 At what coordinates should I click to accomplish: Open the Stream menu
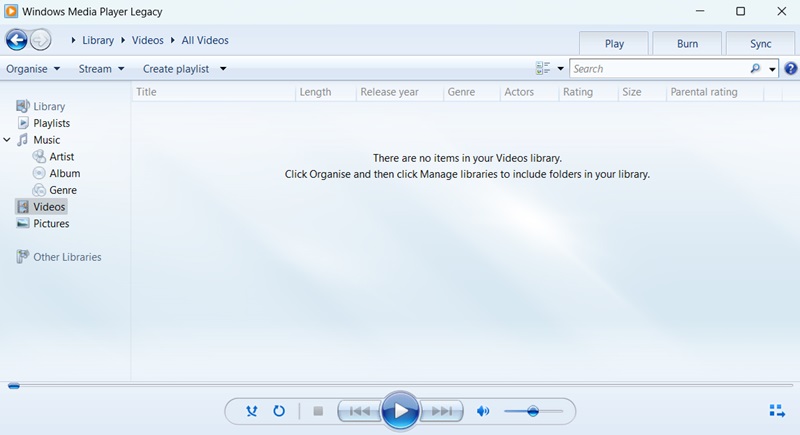pos(101,69)
